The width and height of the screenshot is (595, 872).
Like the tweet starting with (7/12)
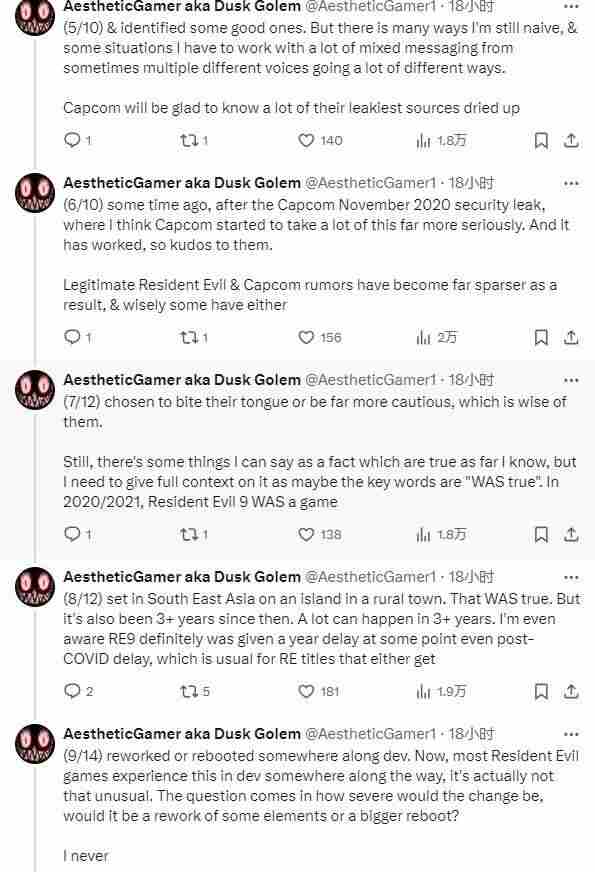click(306, 534)
